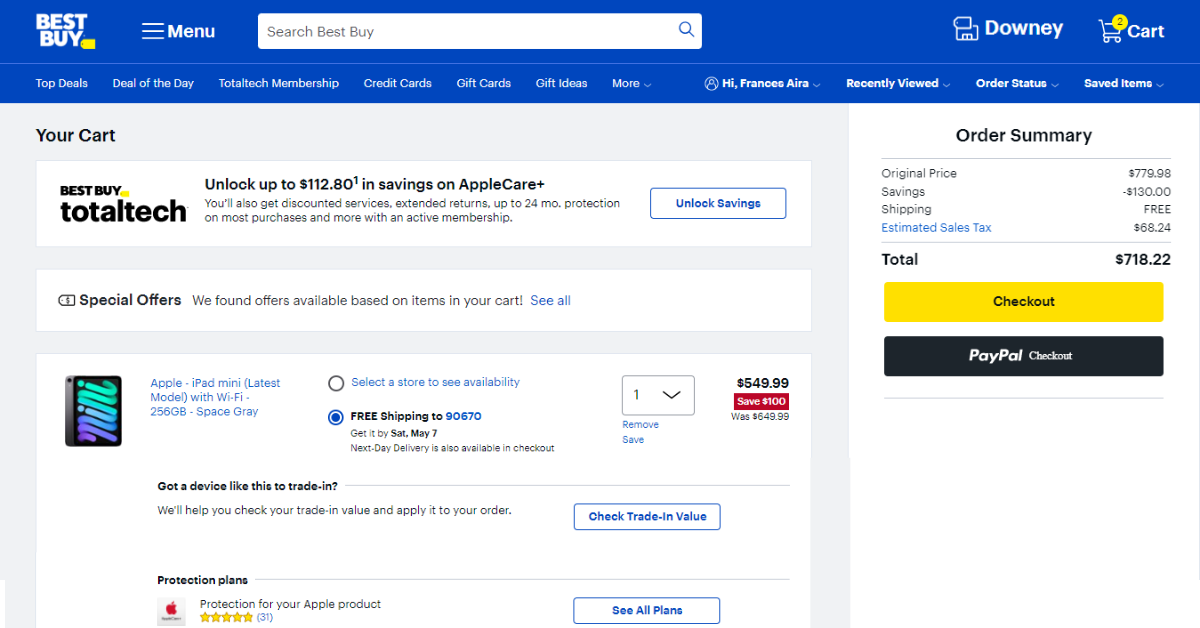Go to Top Deals
Viewport: 1200px width, 628px height.
point(61,83)
